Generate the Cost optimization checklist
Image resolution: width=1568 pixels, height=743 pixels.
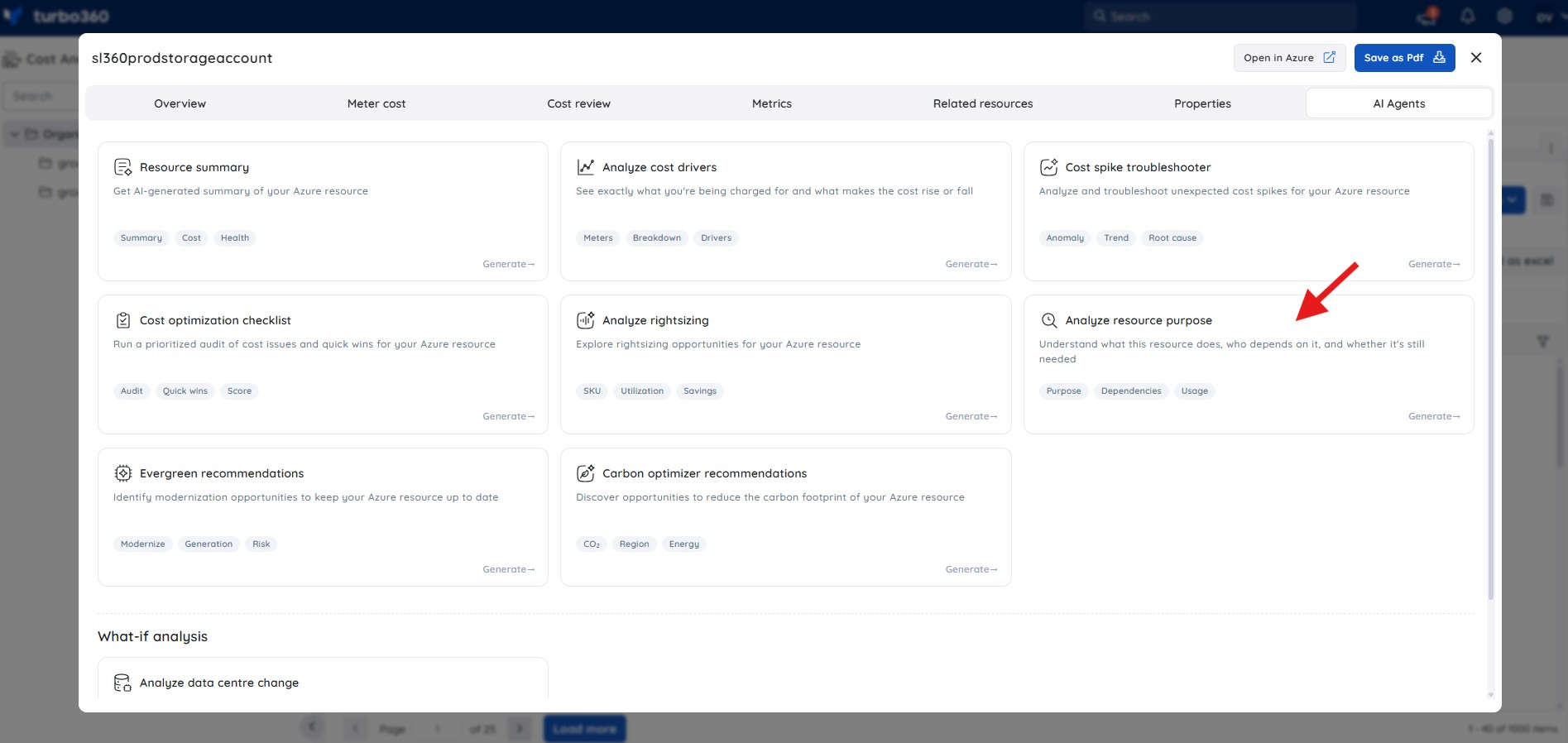(x=509, y=416)
